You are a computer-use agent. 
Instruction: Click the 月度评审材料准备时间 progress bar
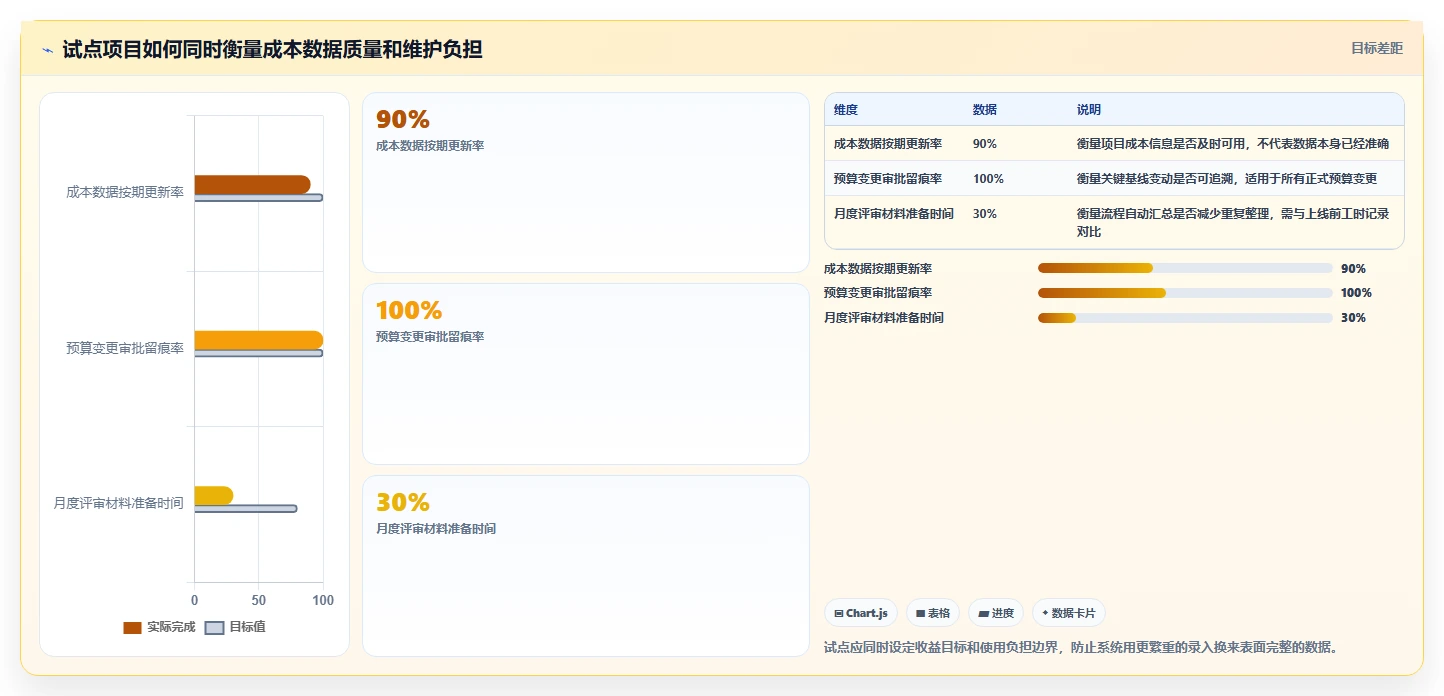[x=1185, y=318]
